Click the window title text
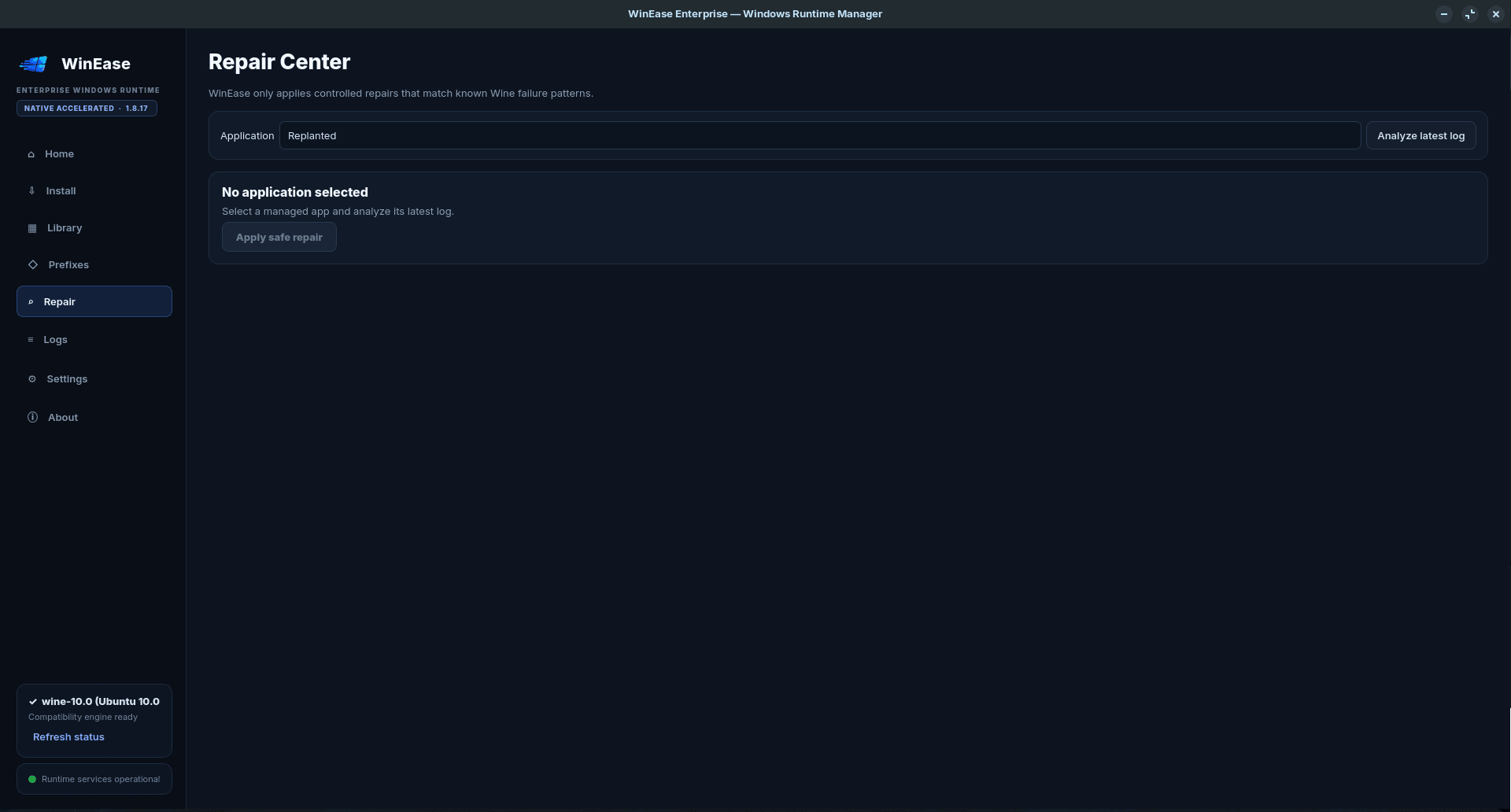Viewport: 1511px width, 812px height. click(x=755, y=14)
